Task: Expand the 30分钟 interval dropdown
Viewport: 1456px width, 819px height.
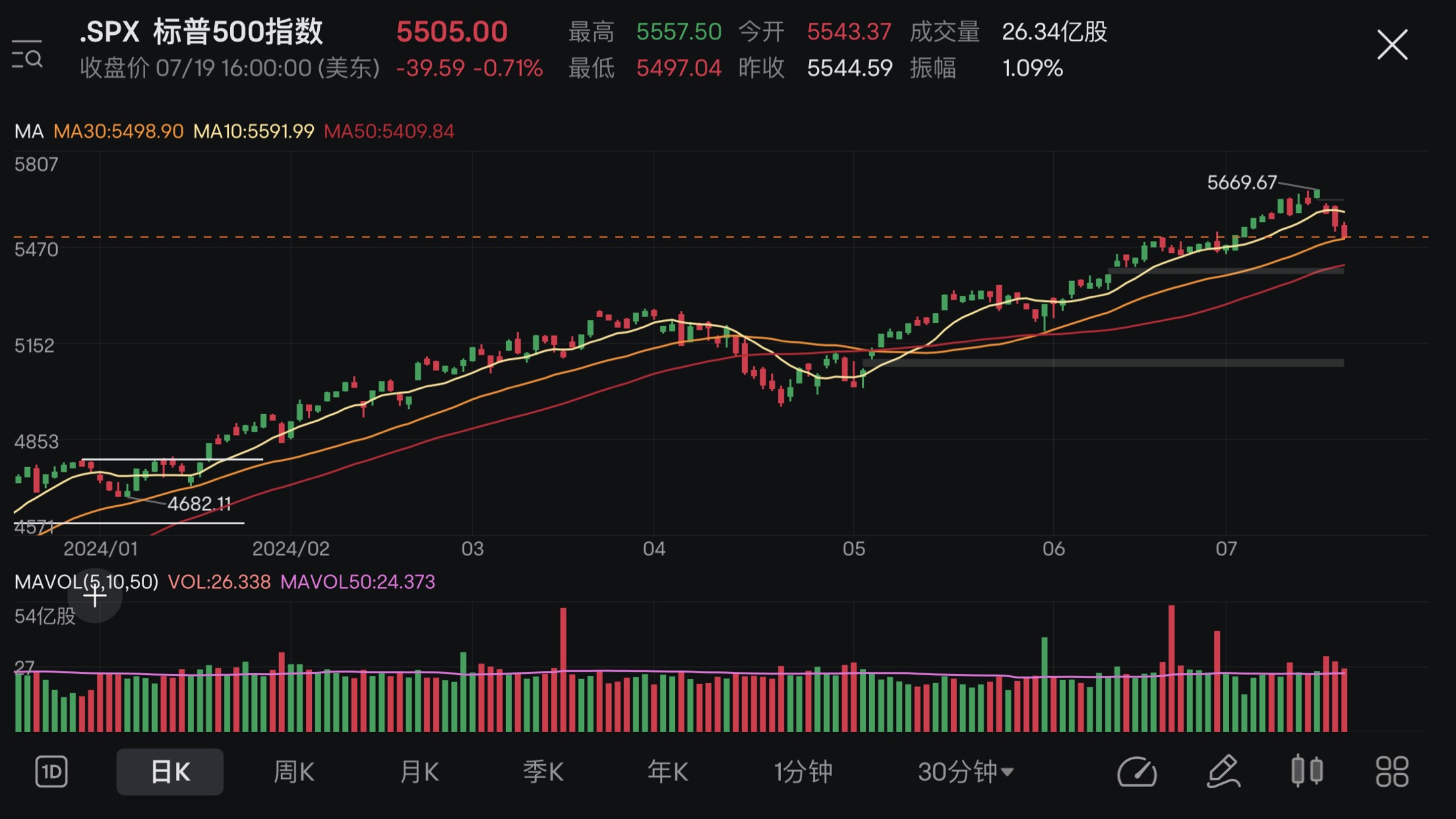Action: (x=966, y=772)
